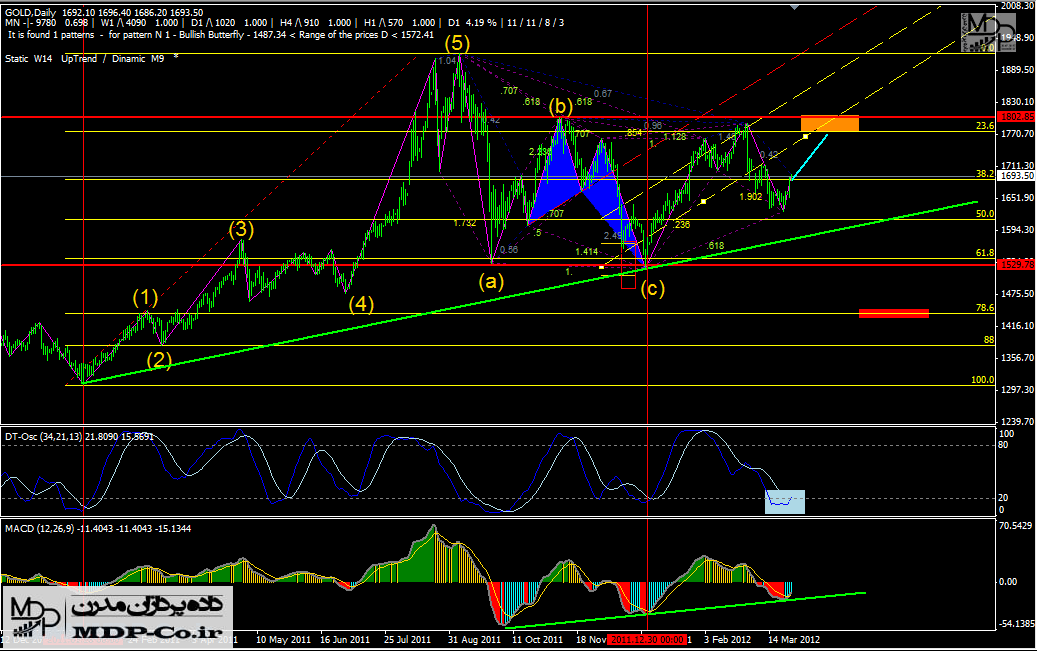Click the 0.67 ratio label
This screenshot has width=1037, height=651.
pyautogui.click(x=602, y=93)
